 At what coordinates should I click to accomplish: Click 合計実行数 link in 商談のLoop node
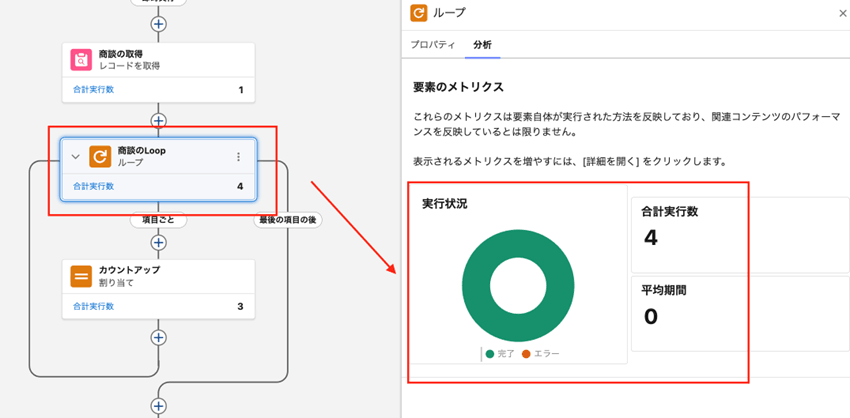click(x=93, y=186)
